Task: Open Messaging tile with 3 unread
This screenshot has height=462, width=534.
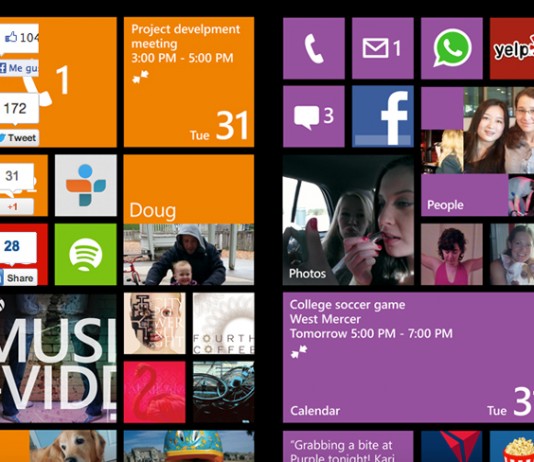Action: pyautogui.click(x=314, y=116)
